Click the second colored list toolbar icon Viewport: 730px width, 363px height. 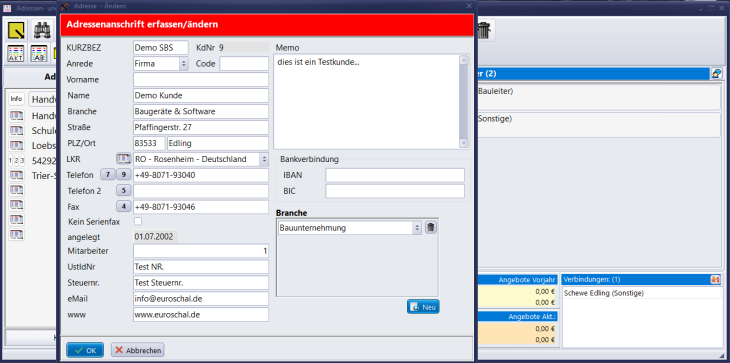(39, 53)
